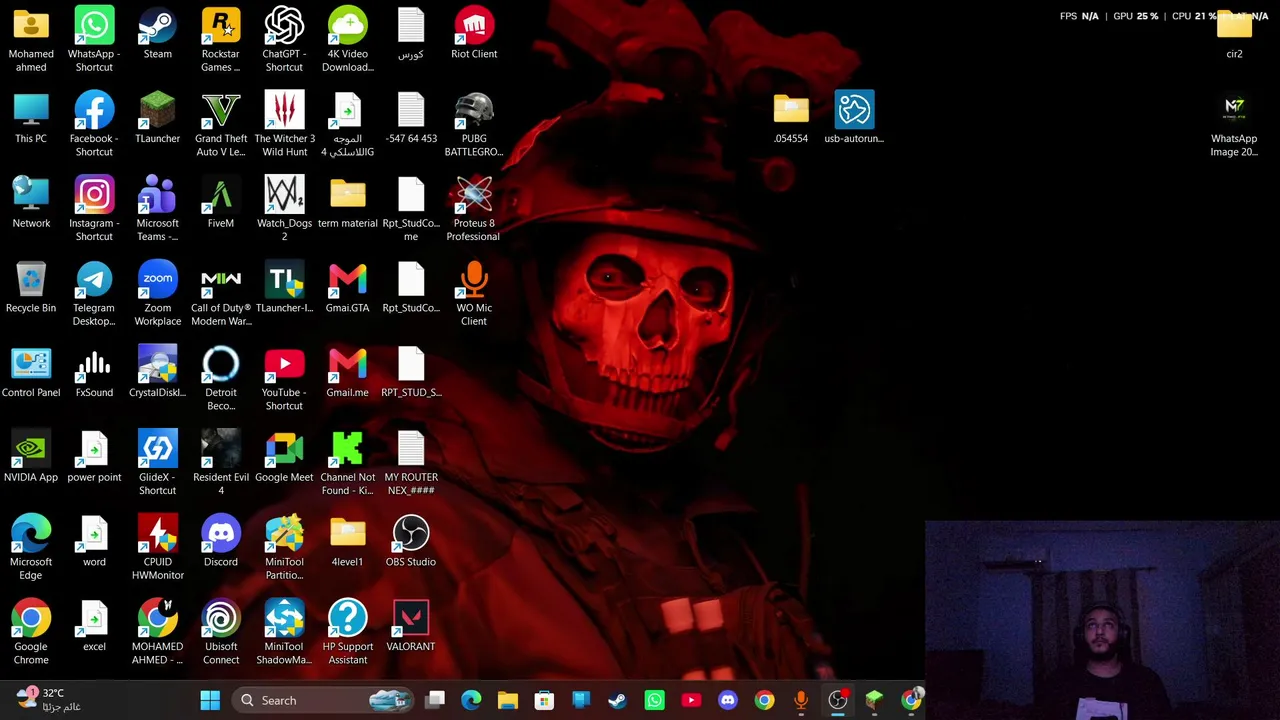Select the Gmai.GTA desktop shortcut
Viewport: 1280px width, 720px height.
(347, 287)
